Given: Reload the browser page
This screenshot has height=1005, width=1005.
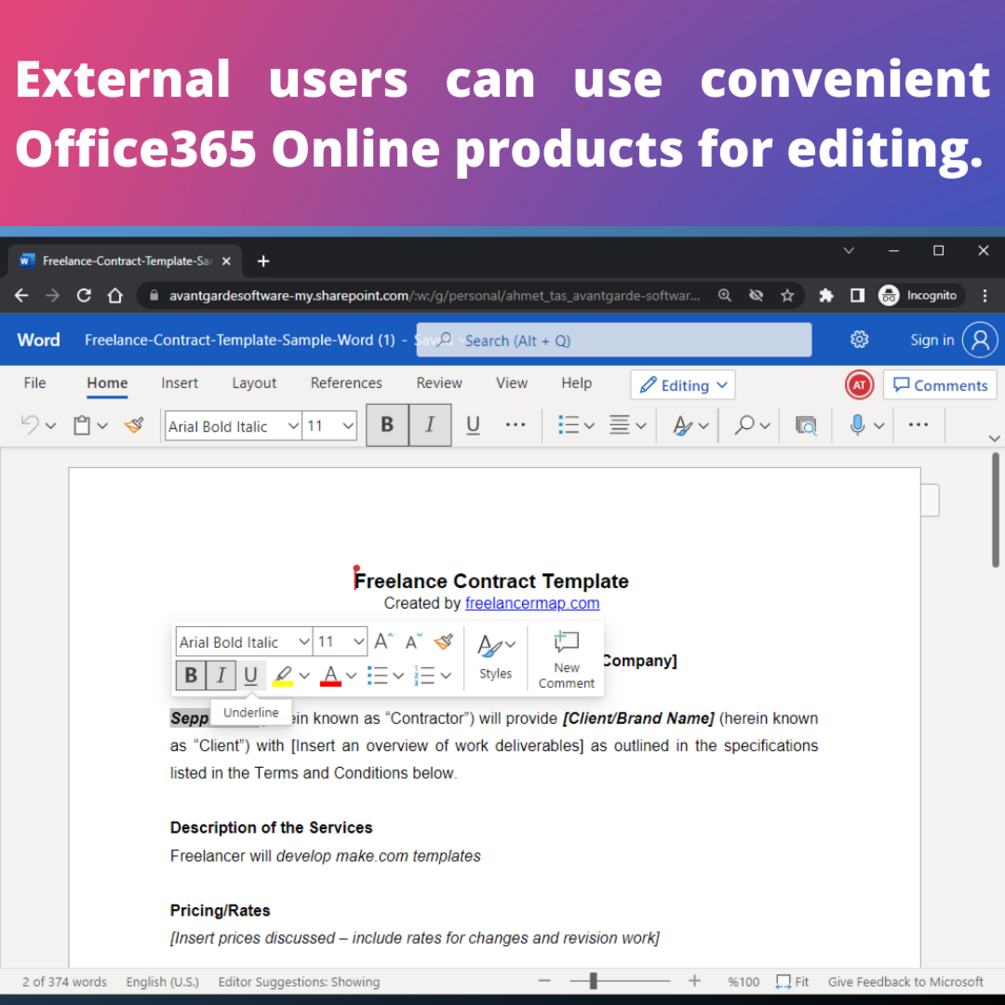Looking at the screenshot, I should point(83,295).
